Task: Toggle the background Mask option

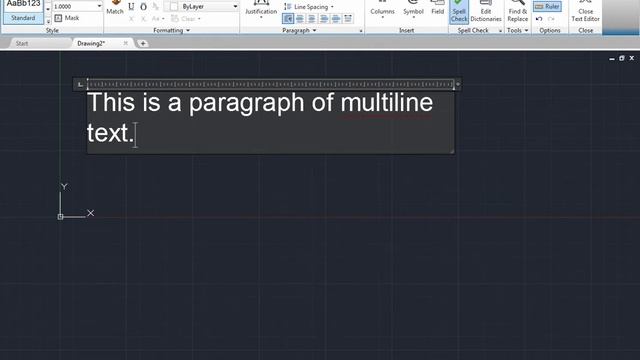Action: 67,18
